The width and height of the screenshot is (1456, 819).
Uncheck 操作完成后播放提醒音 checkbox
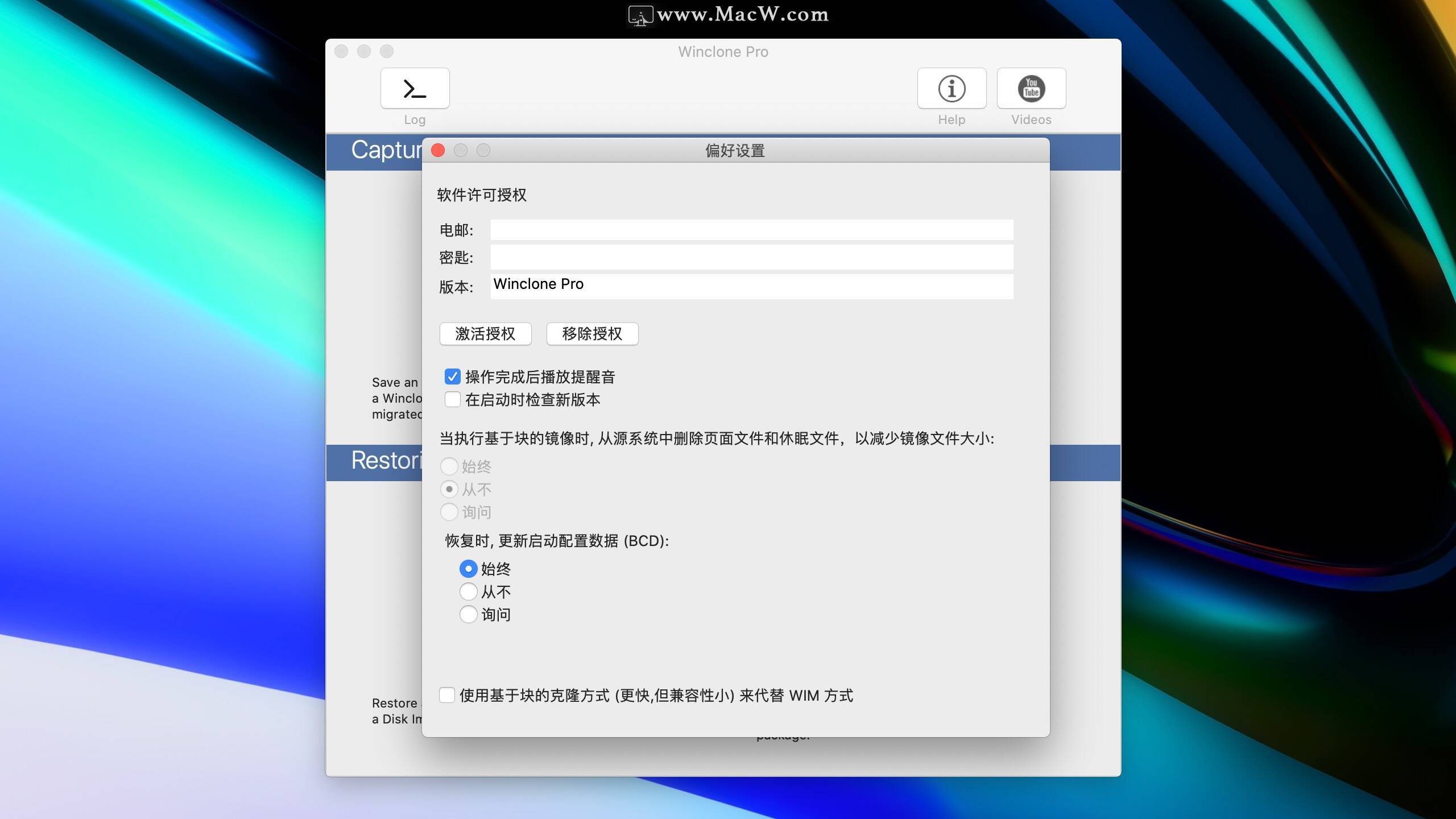(x=453, y=377)
